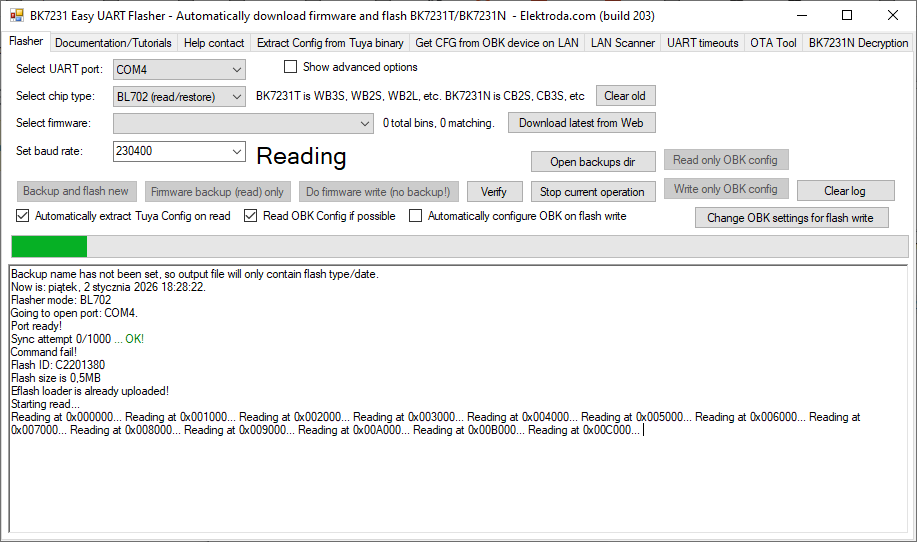The width and height of the screenshot is (917, 542).
Task: Click the 'Reading' status label
Action: (301, 156)
